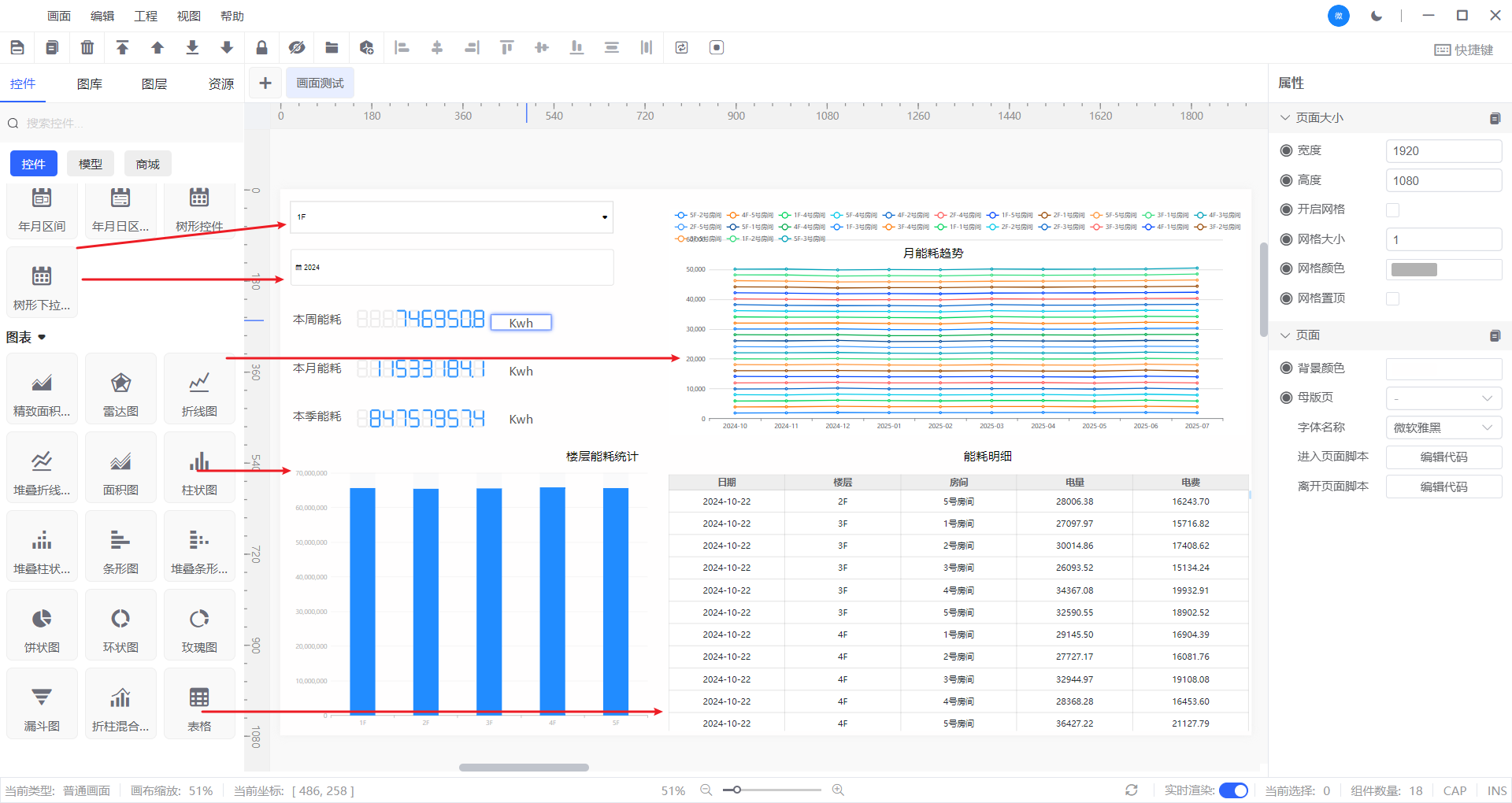Image resolution: width=1512 pixels, height=803 pixels.
Task: Click the trash delete icon
Action: click(87, 48)
